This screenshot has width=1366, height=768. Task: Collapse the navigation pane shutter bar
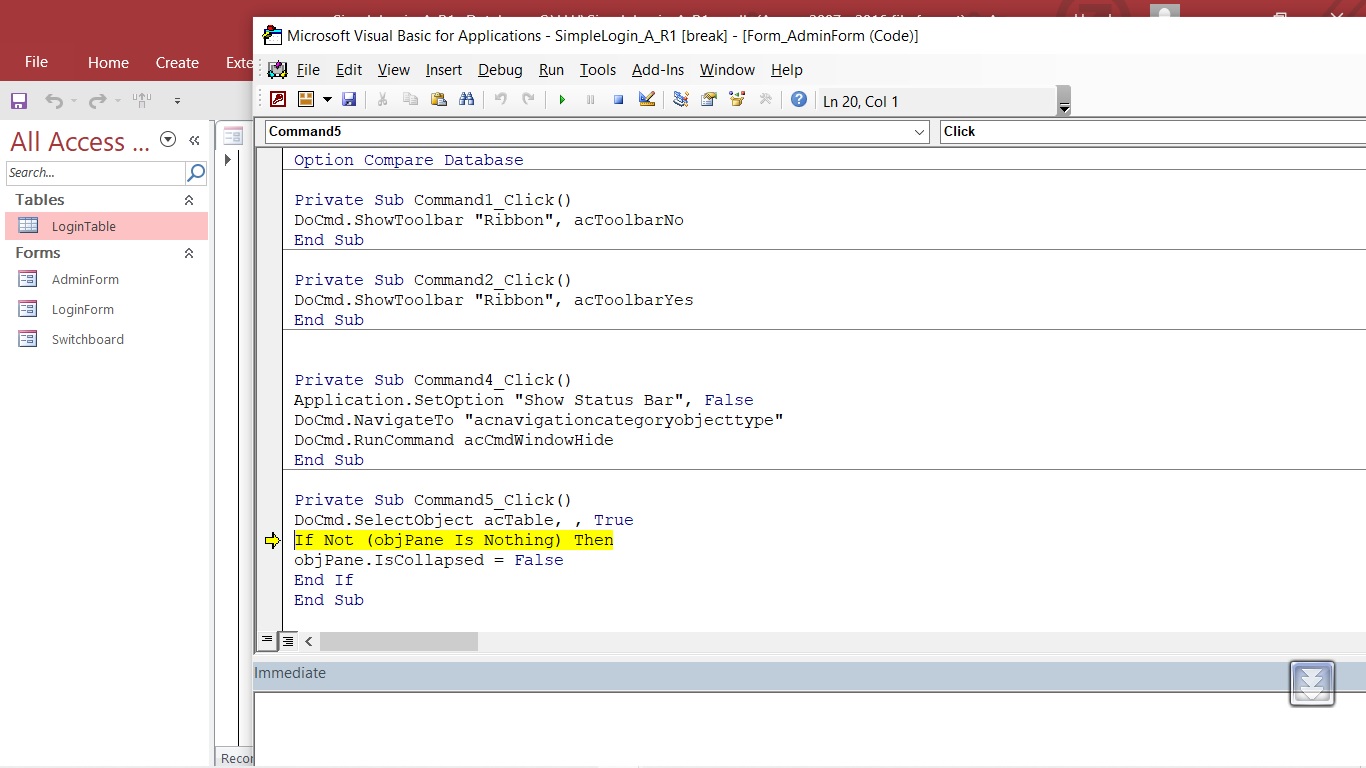pos(194,141)
